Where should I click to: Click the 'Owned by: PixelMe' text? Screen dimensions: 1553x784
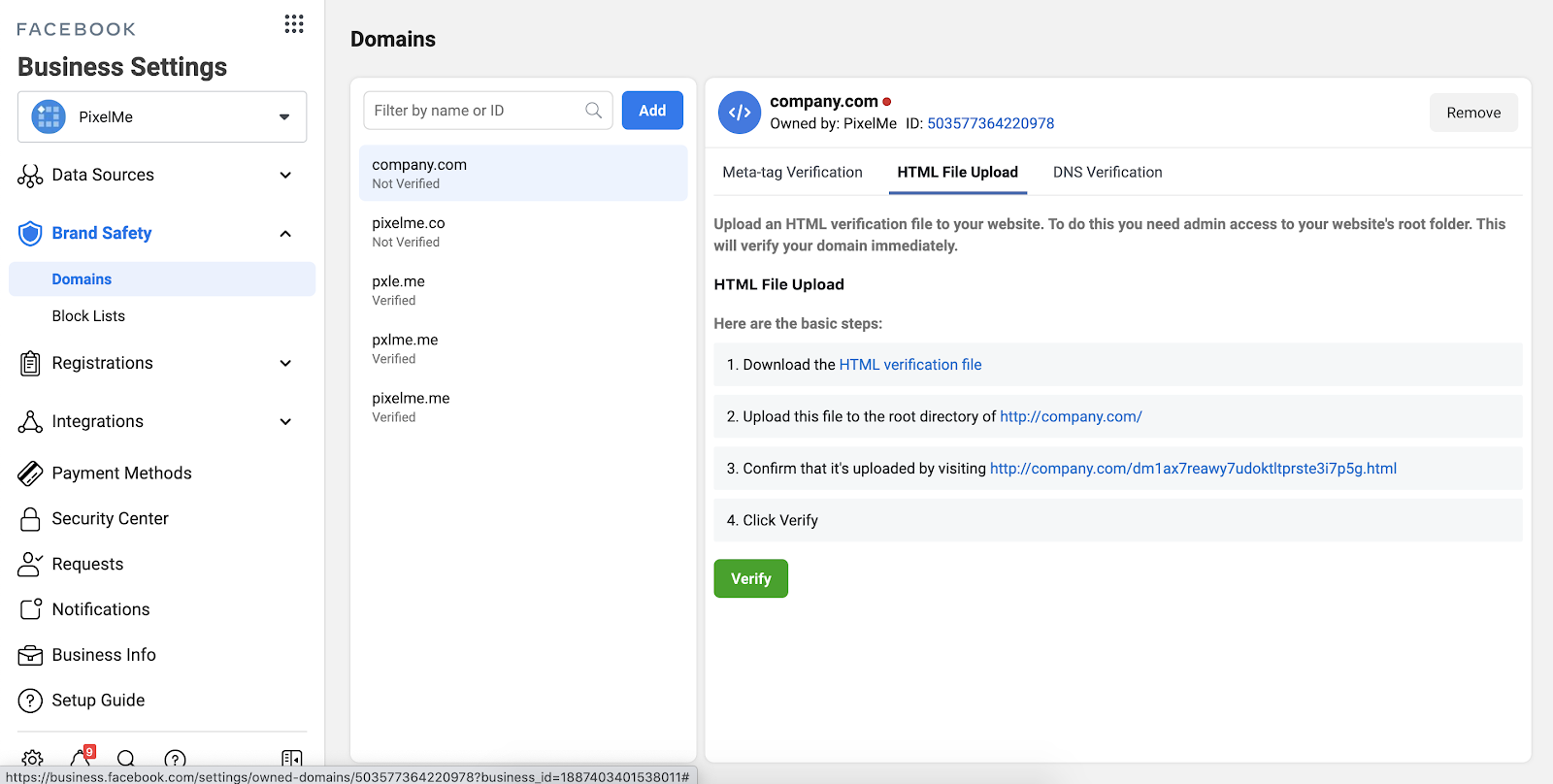(x=833, y=123)
